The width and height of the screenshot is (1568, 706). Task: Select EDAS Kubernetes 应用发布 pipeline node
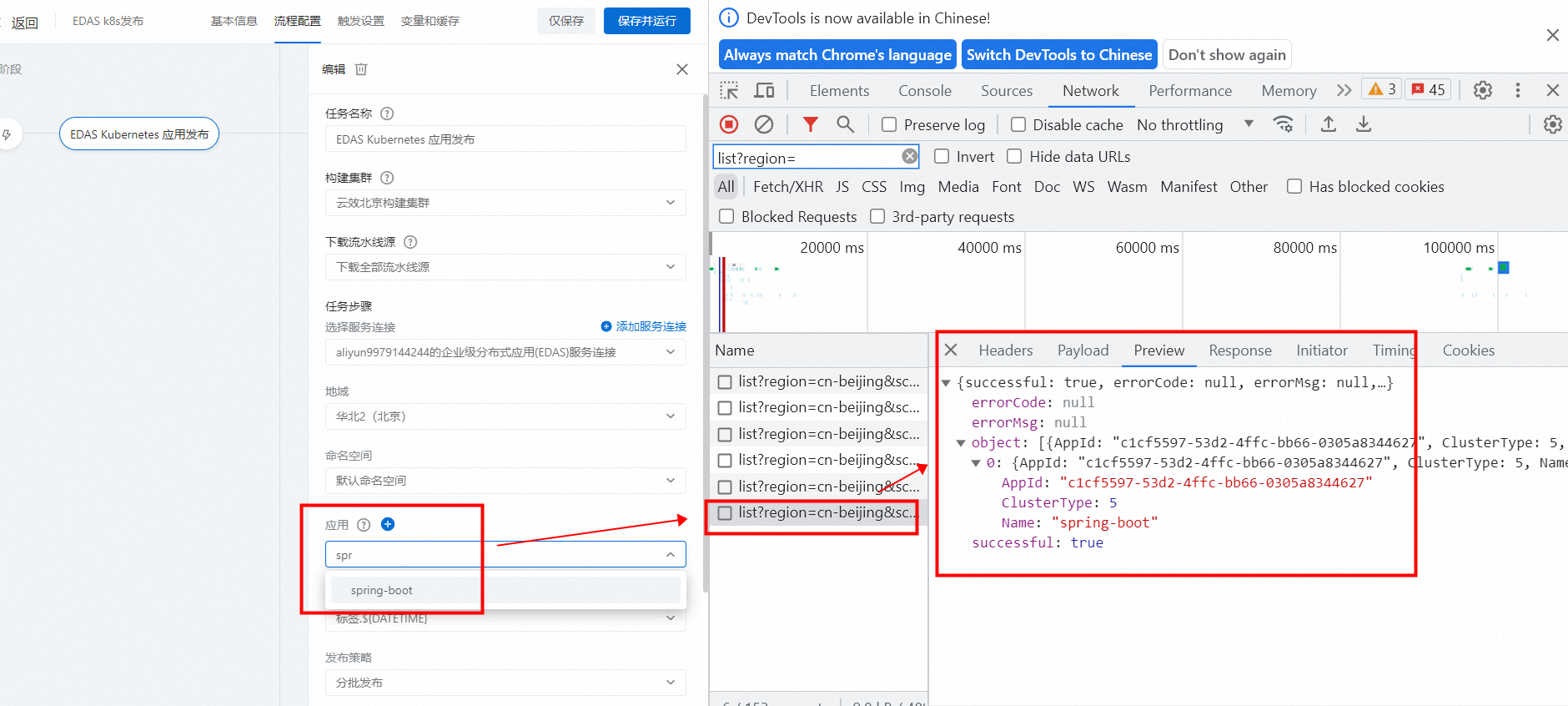pos(139,134)
